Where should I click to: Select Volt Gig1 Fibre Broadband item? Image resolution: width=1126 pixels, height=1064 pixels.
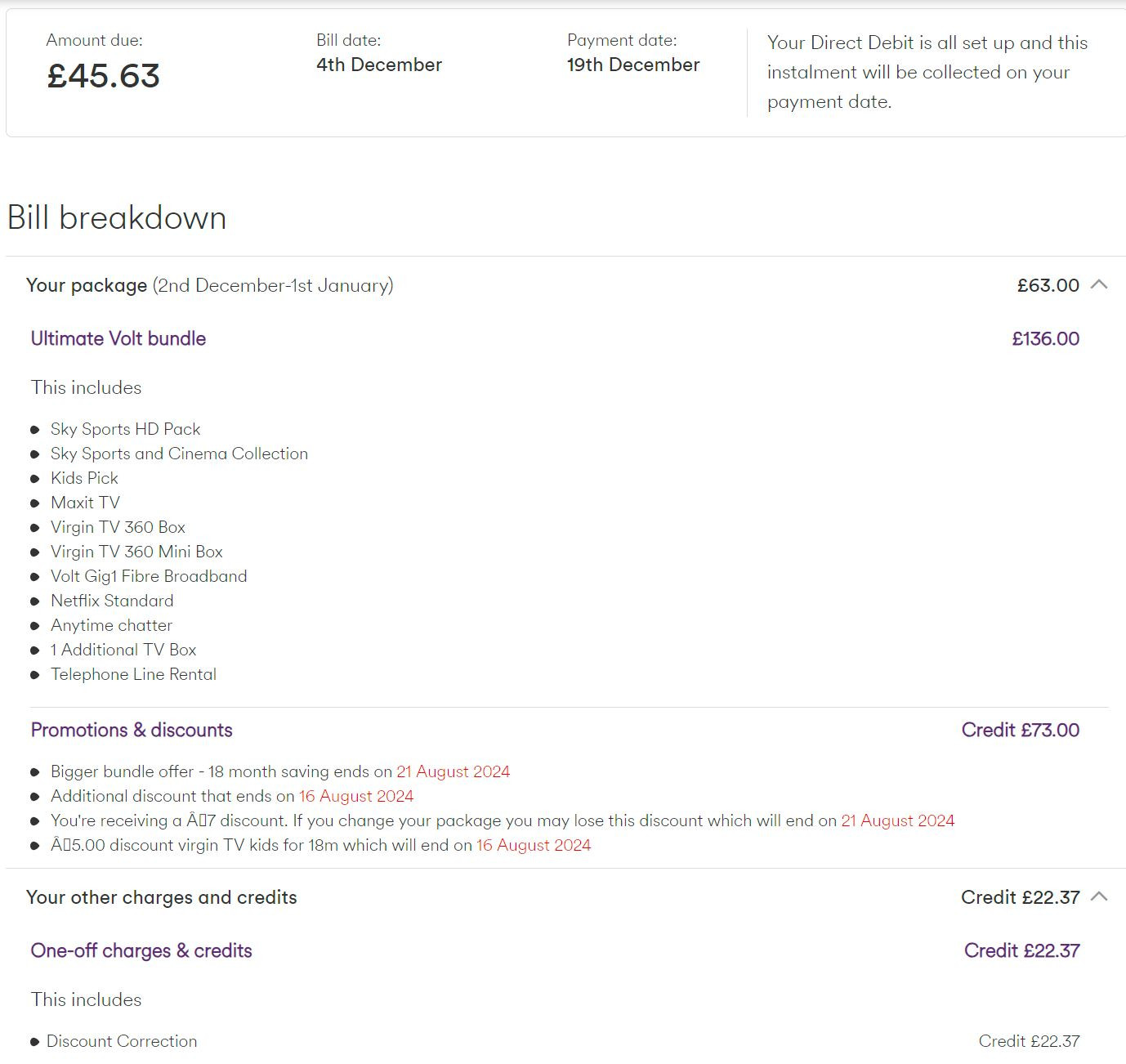149,576
